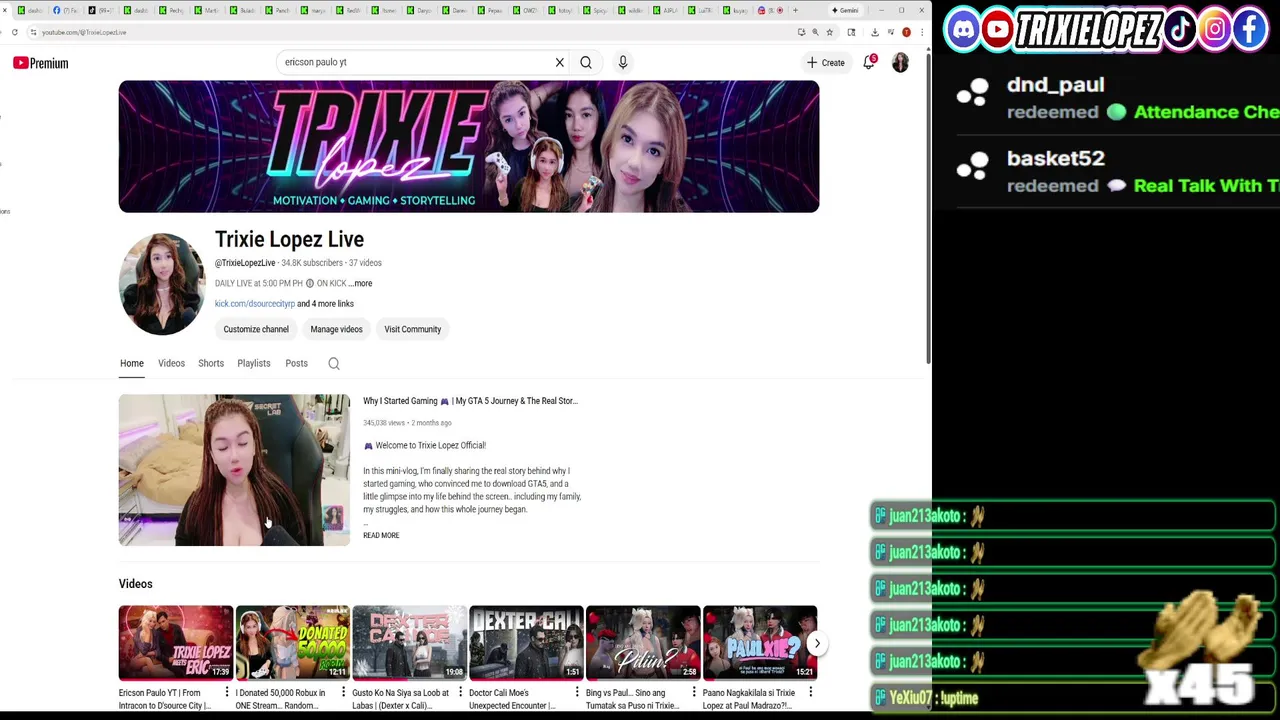
Task: Click the Discord icon in the overlay banner
Action: point(963,29)
